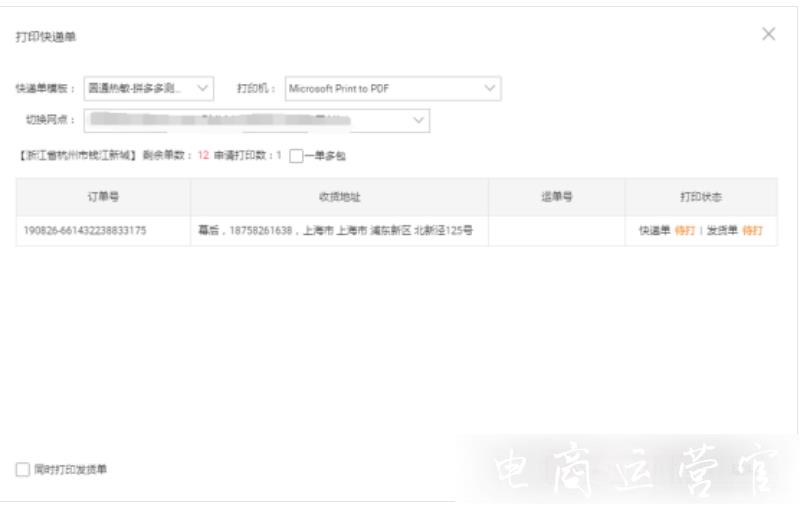Click the 运单号 column header
The width and height of the screenshot is (802, 507).
coord(556,197)
